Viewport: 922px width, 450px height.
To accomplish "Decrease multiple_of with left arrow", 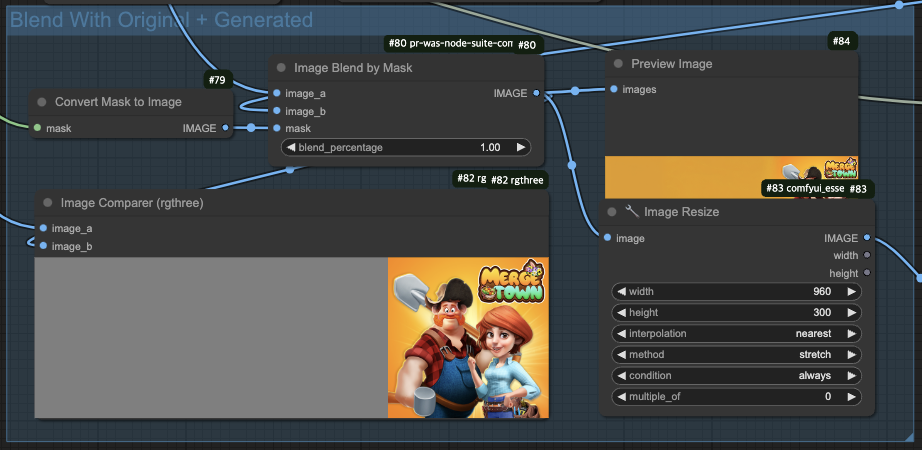I will (x=621, y=396).
